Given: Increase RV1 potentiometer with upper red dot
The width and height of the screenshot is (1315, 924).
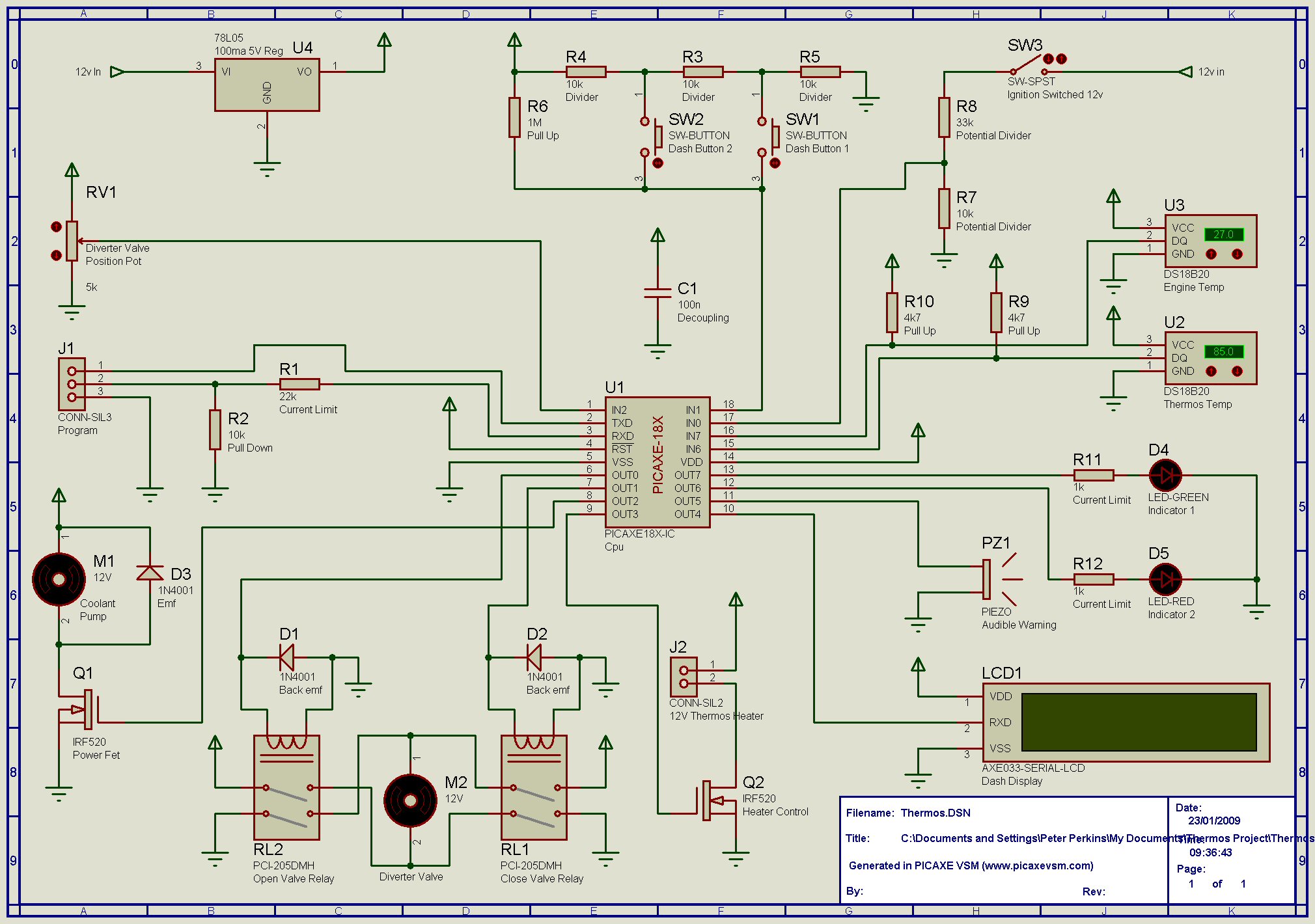Looking at the screenshot, I should 56,226.
